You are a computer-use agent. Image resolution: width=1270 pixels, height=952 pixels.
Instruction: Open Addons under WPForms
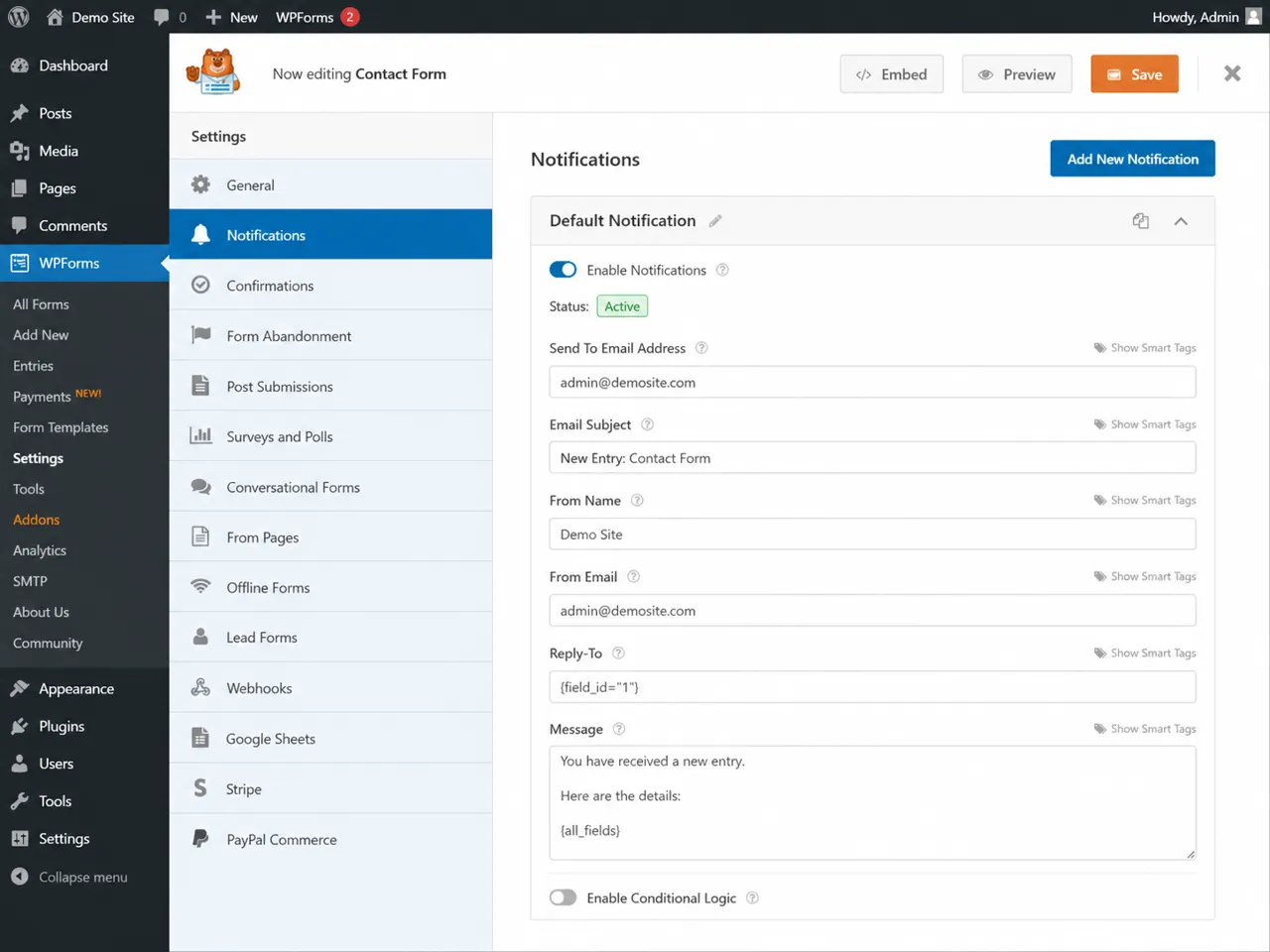[36, 519]
